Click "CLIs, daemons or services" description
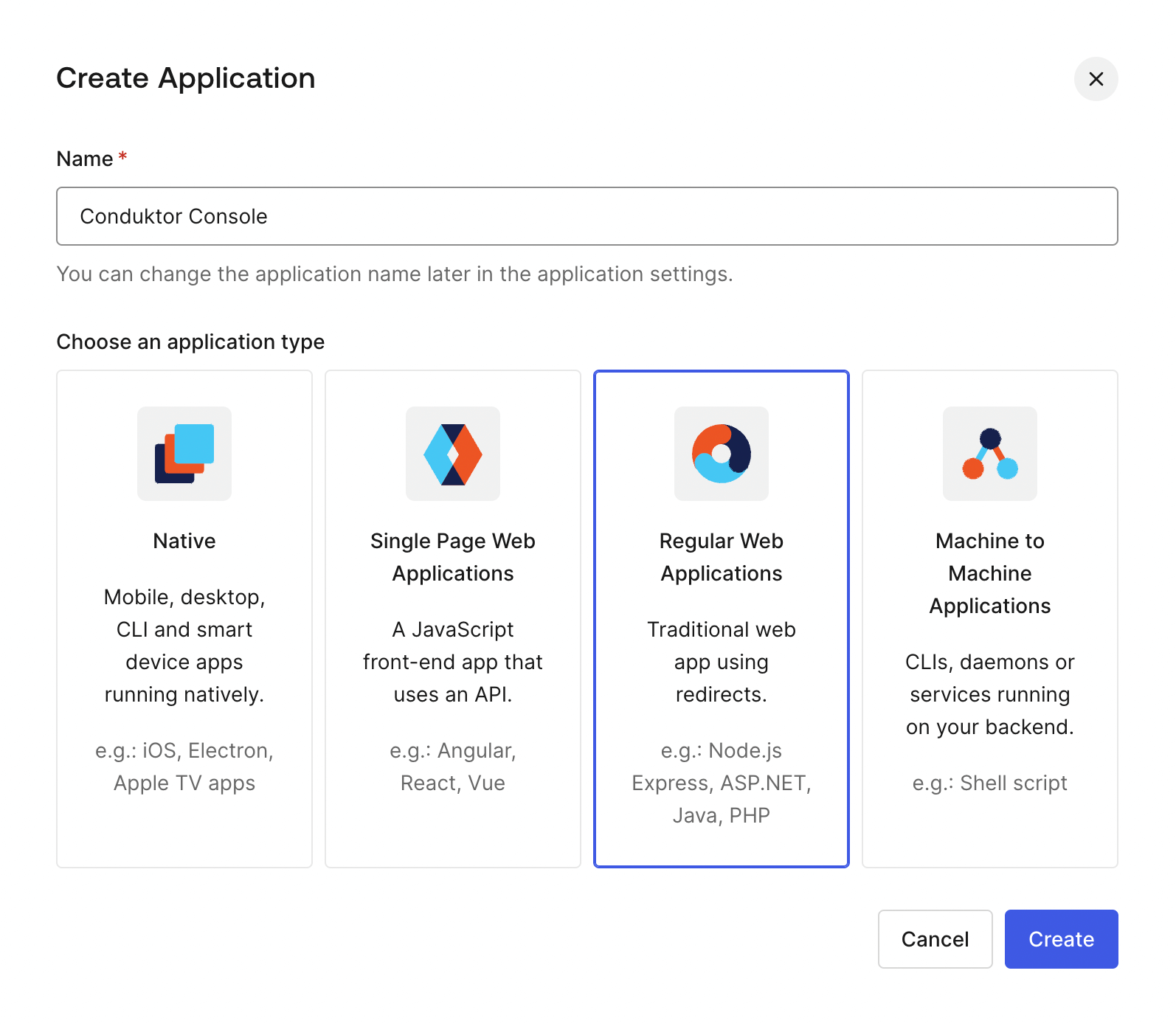1176x1024 pixels. point(990,694)
